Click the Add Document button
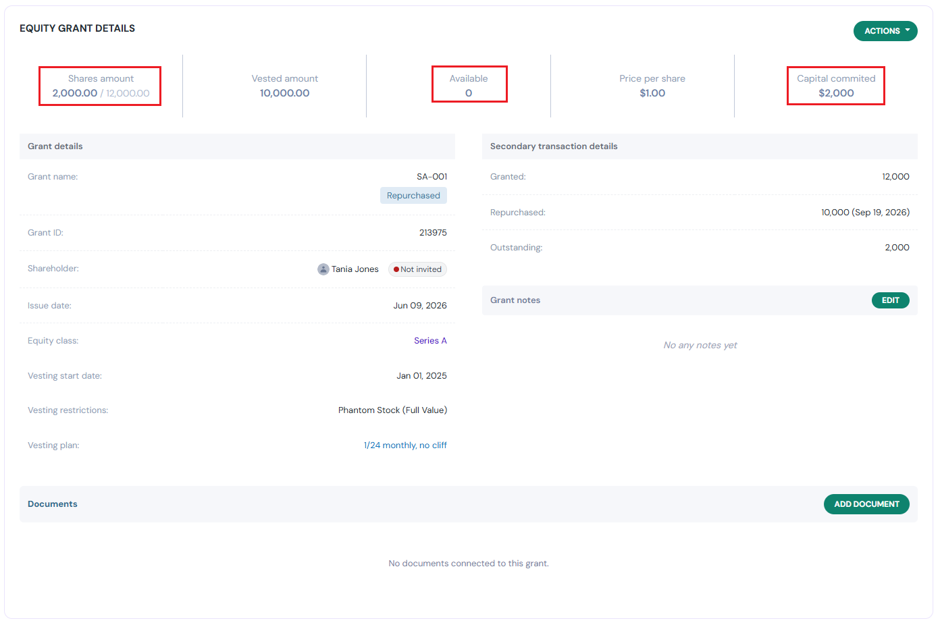Image resolution: width=940 pixels, height=625 pixels. click(866, 504)
